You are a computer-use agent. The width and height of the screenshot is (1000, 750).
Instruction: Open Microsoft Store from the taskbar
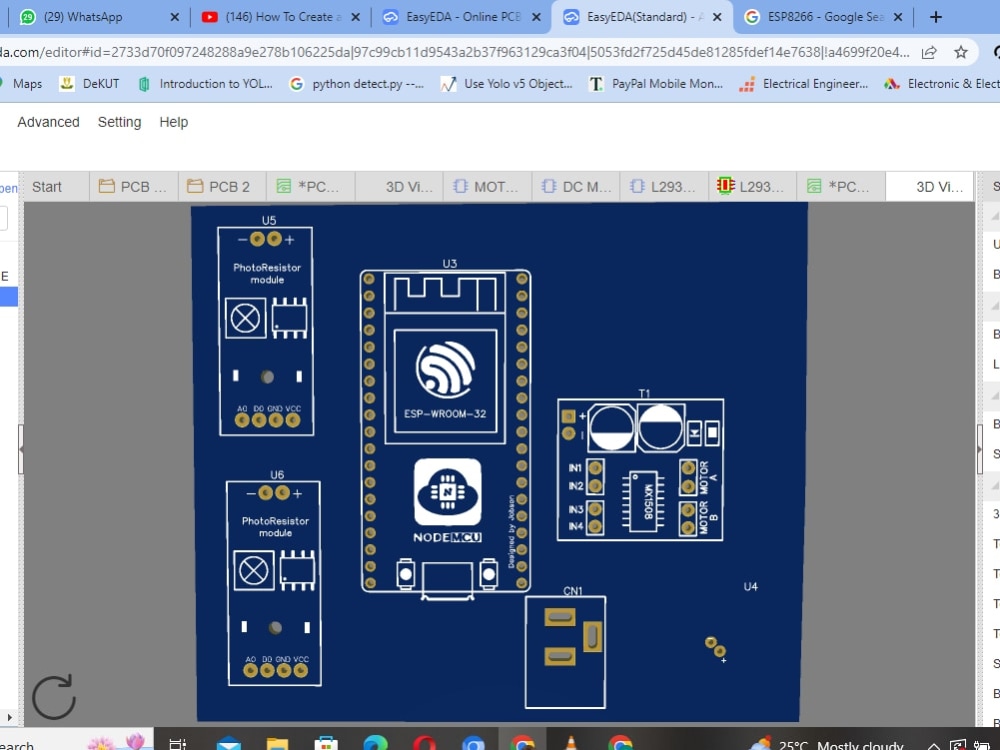coord(326,744)
